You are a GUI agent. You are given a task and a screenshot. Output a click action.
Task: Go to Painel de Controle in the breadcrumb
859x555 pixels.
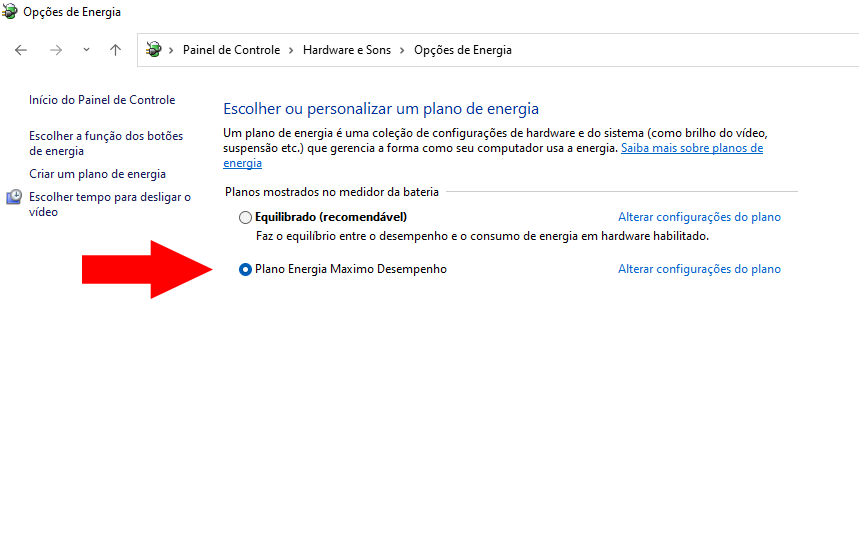[x=231, y=50]
